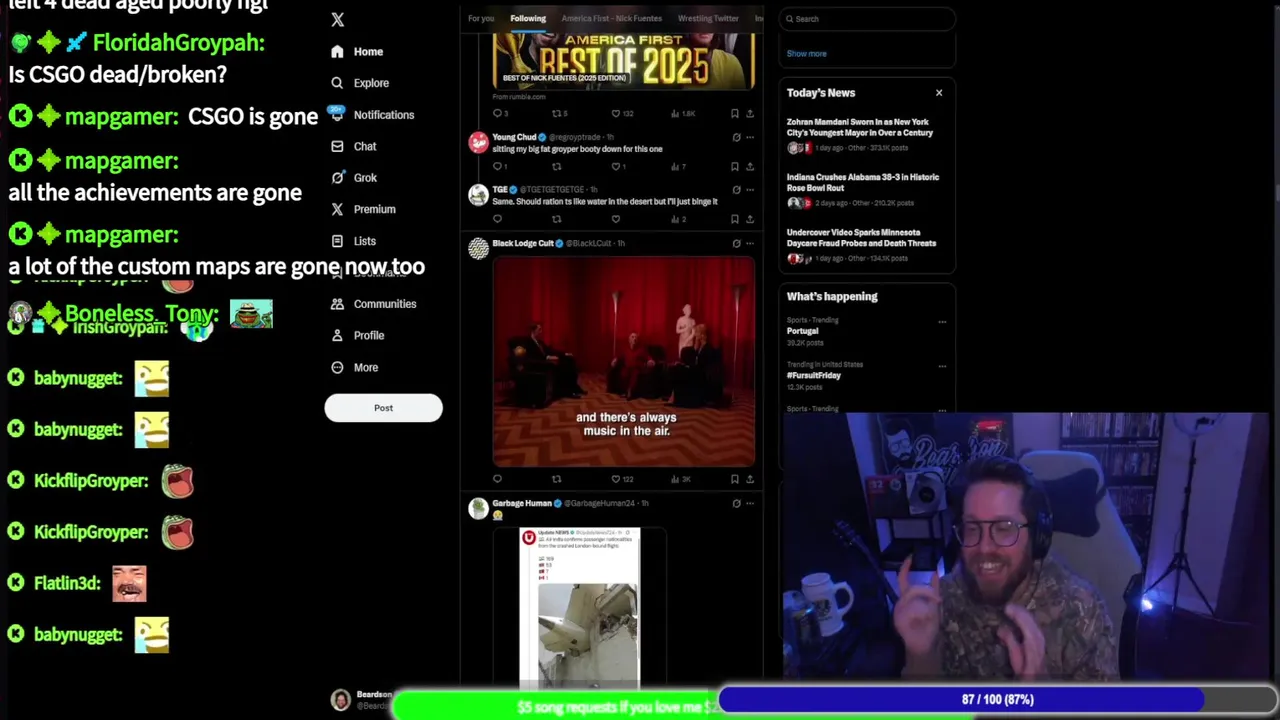Viewport: 1280px width, 720px height.
Task: Click the X logo above the sidebar
Action: pyautogui.click(x=337, y=20)
